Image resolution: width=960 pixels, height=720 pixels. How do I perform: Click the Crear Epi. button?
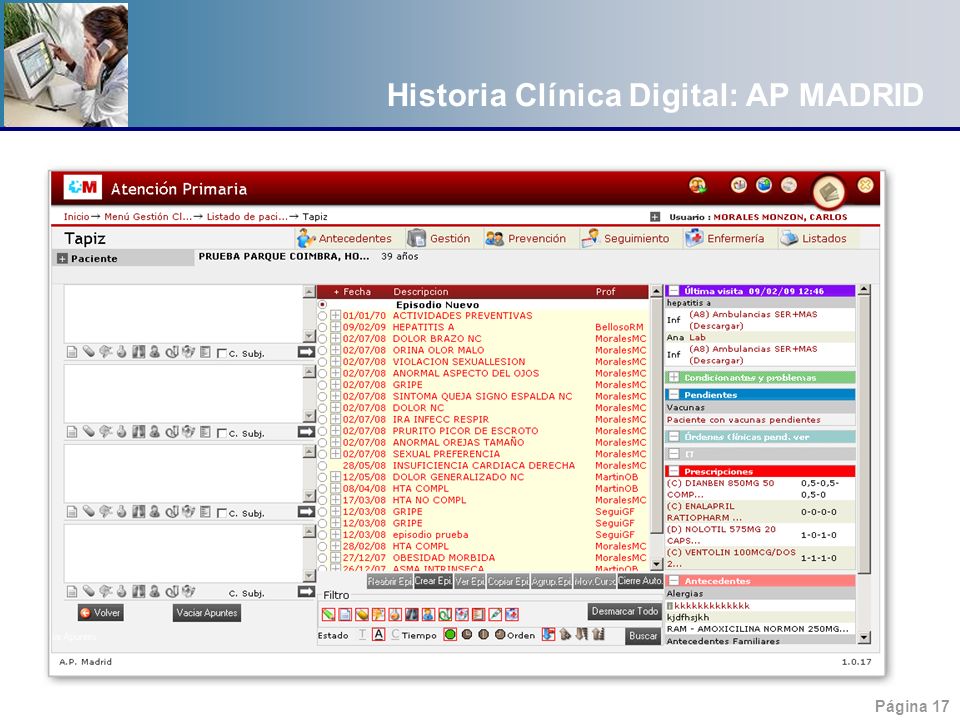[x=433, y=581]
